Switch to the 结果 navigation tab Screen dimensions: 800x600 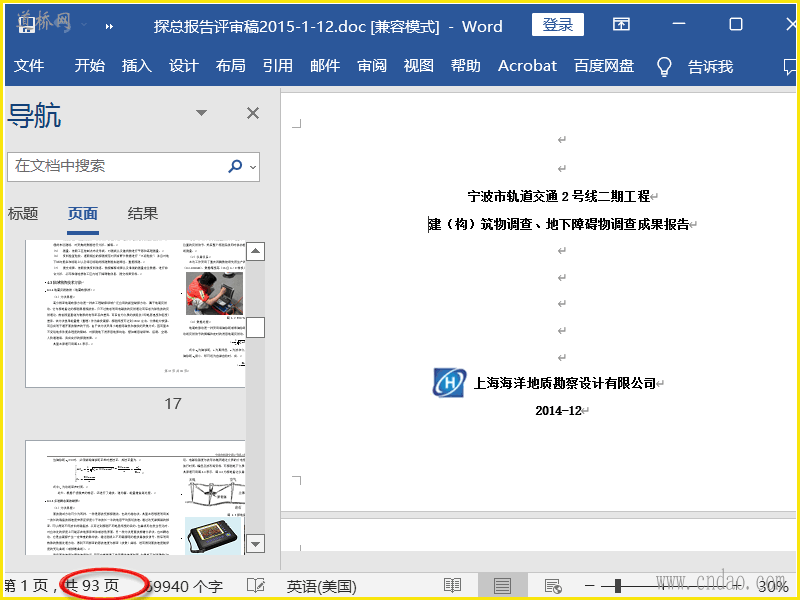coord(143,213)
